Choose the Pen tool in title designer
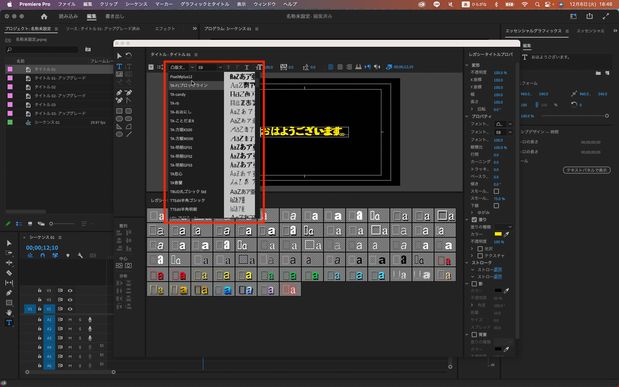This screenshot has width=619, height=387. [x=119, y=92]
